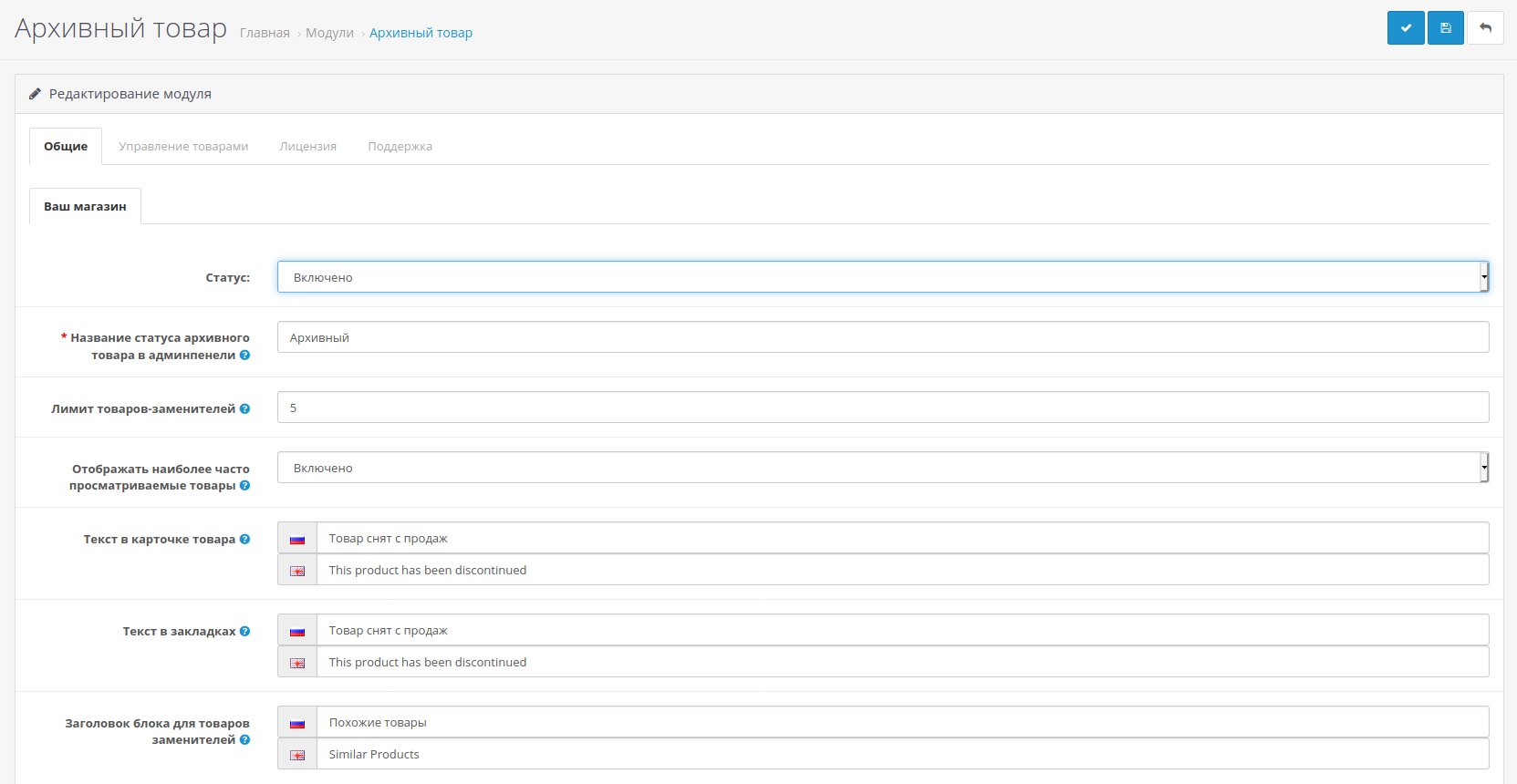Click the back arrow return button
This screenshot has width=1517, height=784.
point(1485,28)
